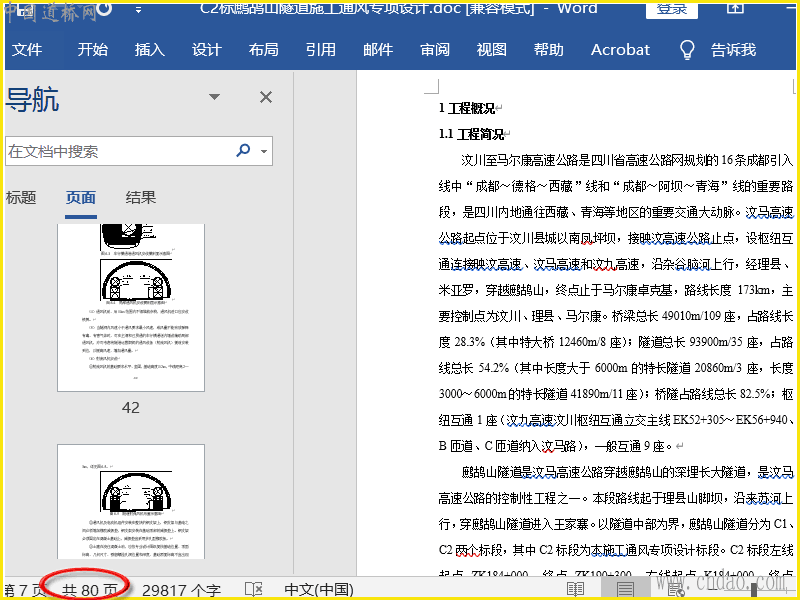
Task: Click the 登录 sign-in button
Action: [672, 9]
